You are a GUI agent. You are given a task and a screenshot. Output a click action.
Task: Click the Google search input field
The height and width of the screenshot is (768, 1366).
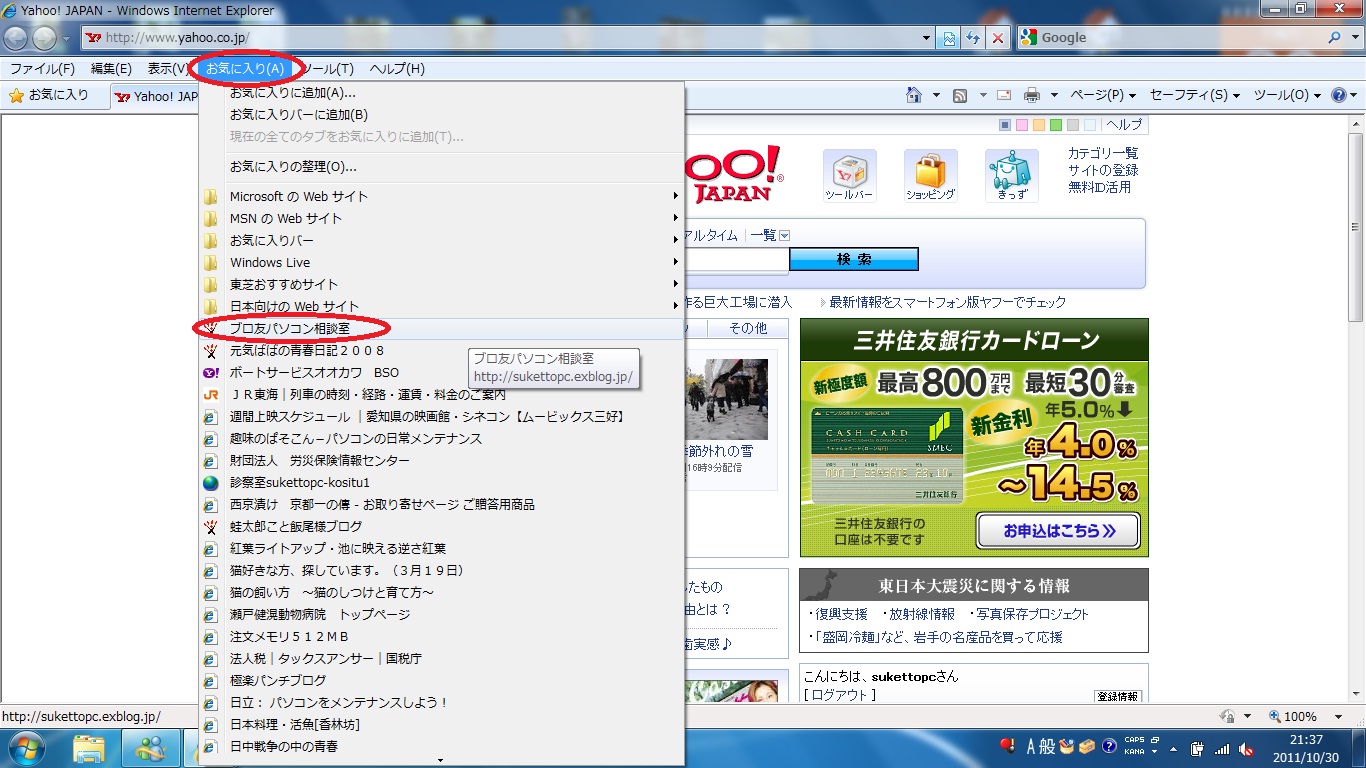tap(1182, 38)
